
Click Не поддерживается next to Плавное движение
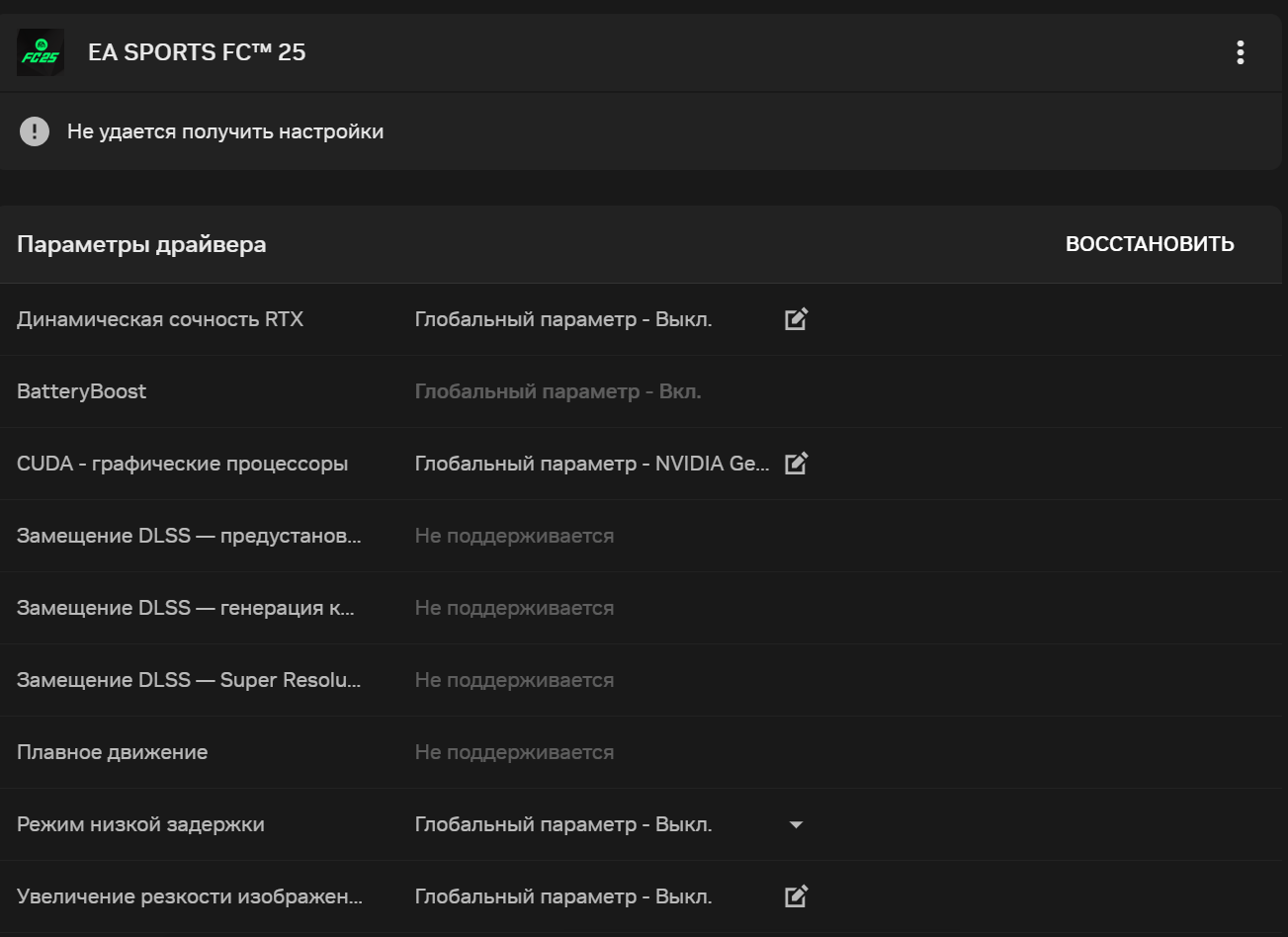514,752
